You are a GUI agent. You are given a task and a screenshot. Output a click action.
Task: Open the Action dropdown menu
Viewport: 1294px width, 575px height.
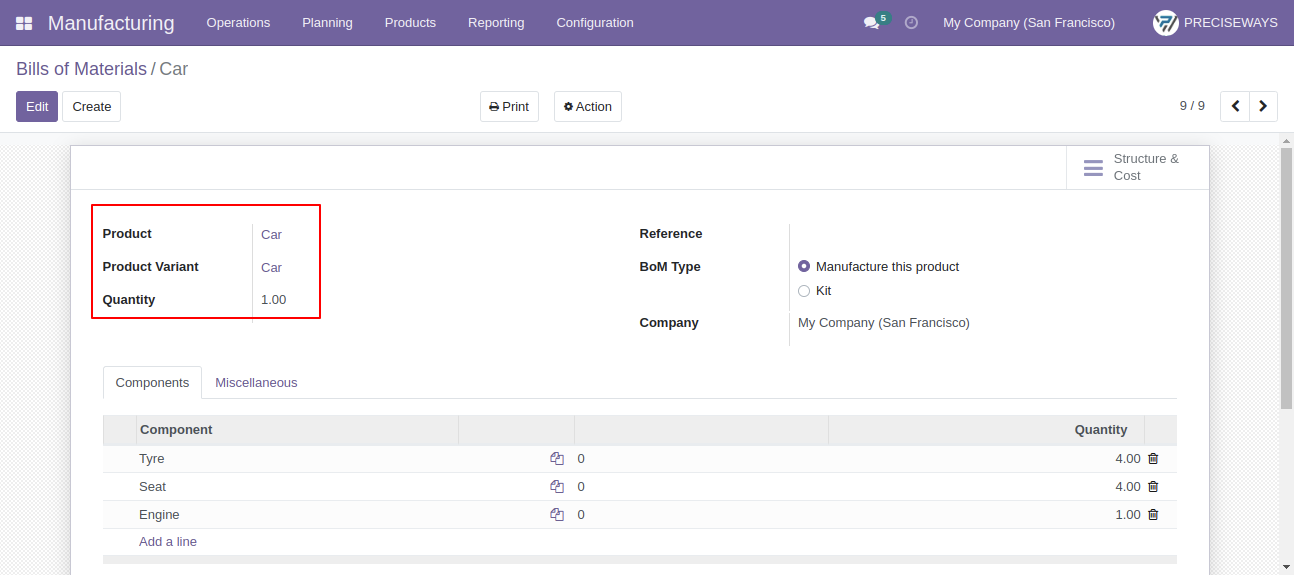[588, 107]
